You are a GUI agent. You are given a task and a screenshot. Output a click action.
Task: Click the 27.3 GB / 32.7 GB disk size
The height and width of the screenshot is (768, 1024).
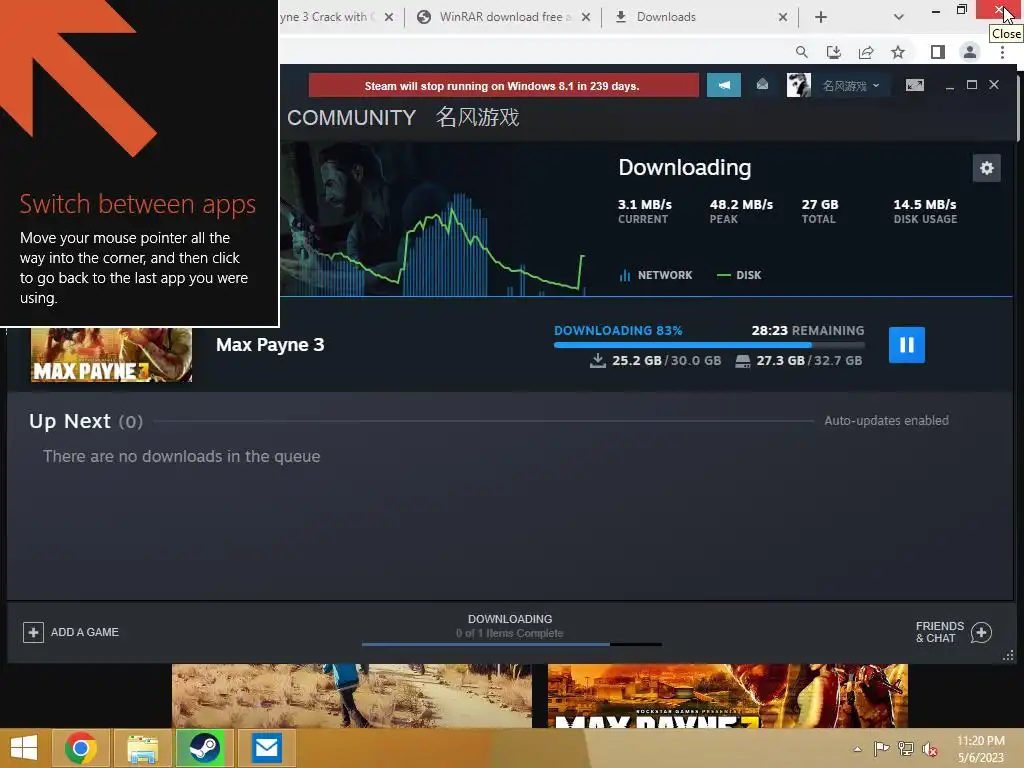pos(799,360)
